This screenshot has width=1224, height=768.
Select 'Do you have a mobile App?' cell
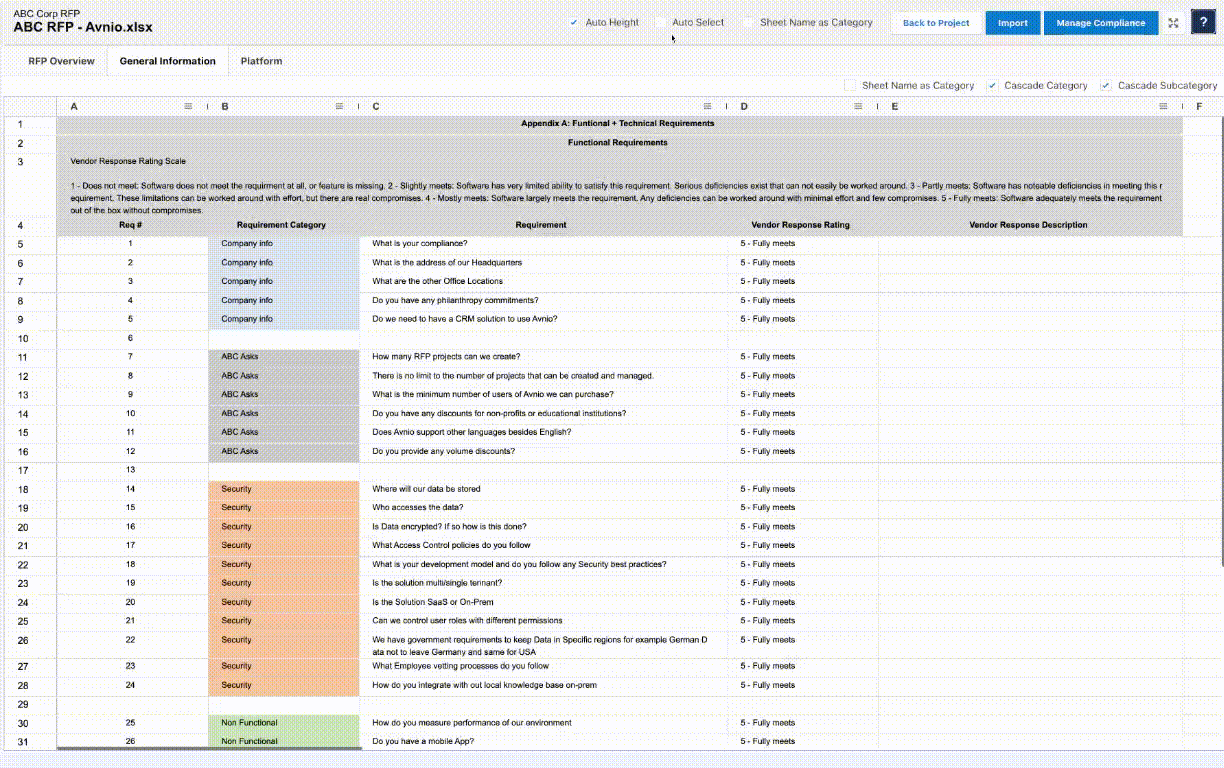[x=543, y=741]
